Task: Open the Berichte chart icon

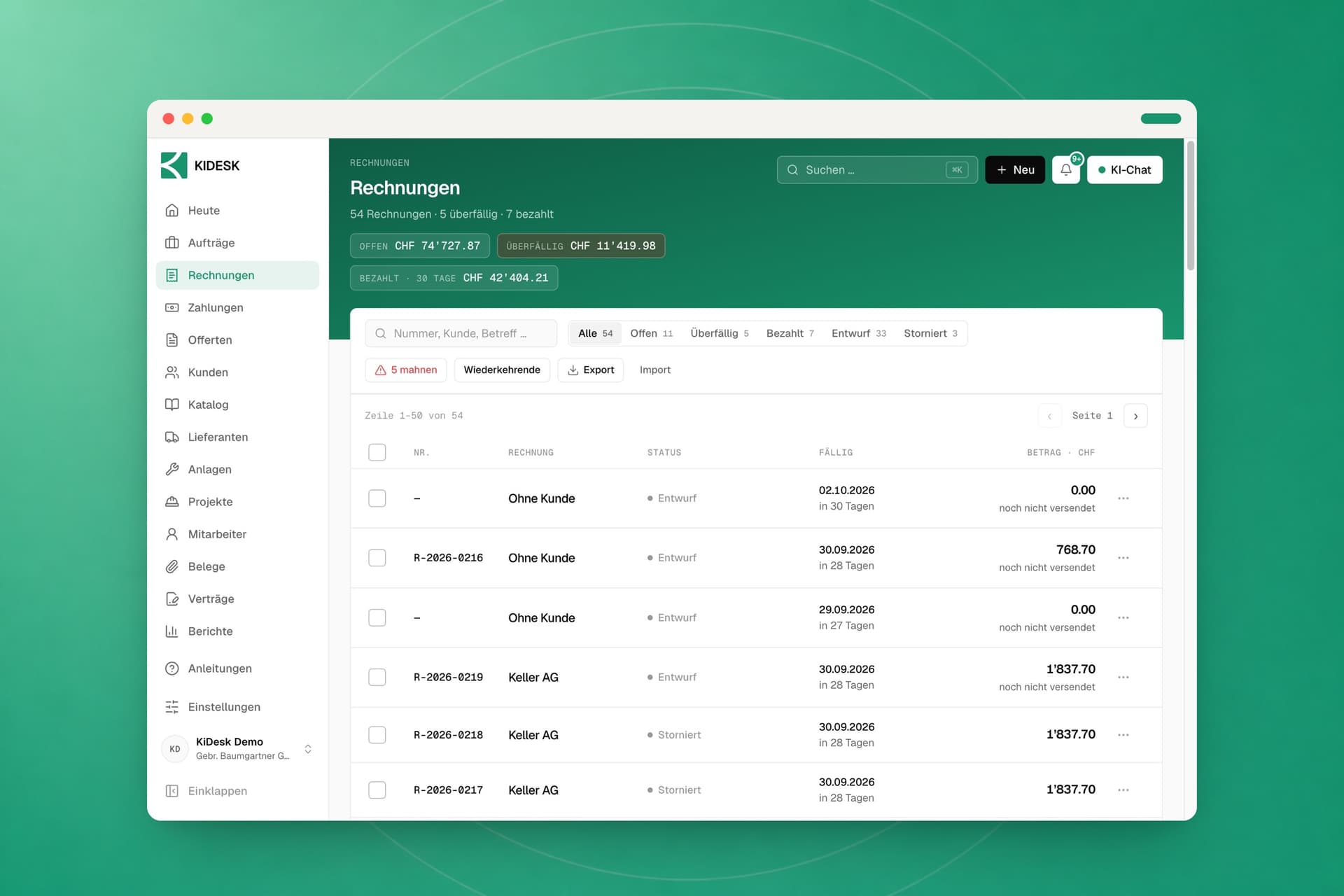Action: 171,631
